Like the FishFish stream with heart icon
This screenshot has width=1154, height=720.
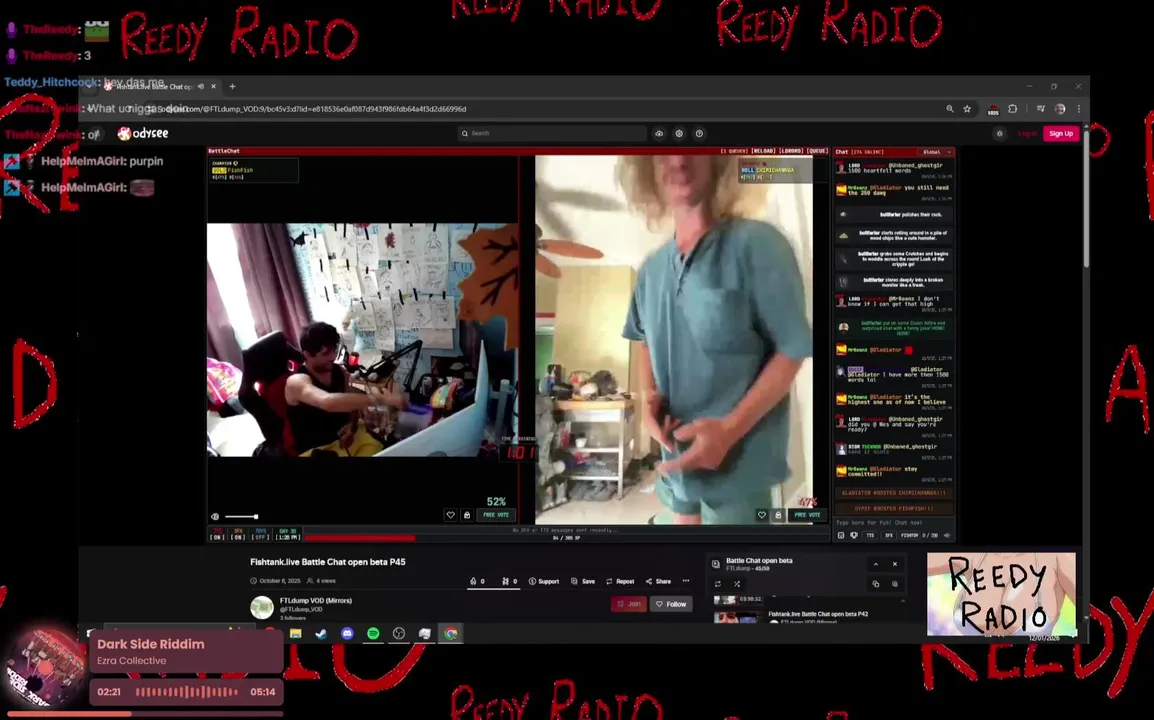point(450,515)
